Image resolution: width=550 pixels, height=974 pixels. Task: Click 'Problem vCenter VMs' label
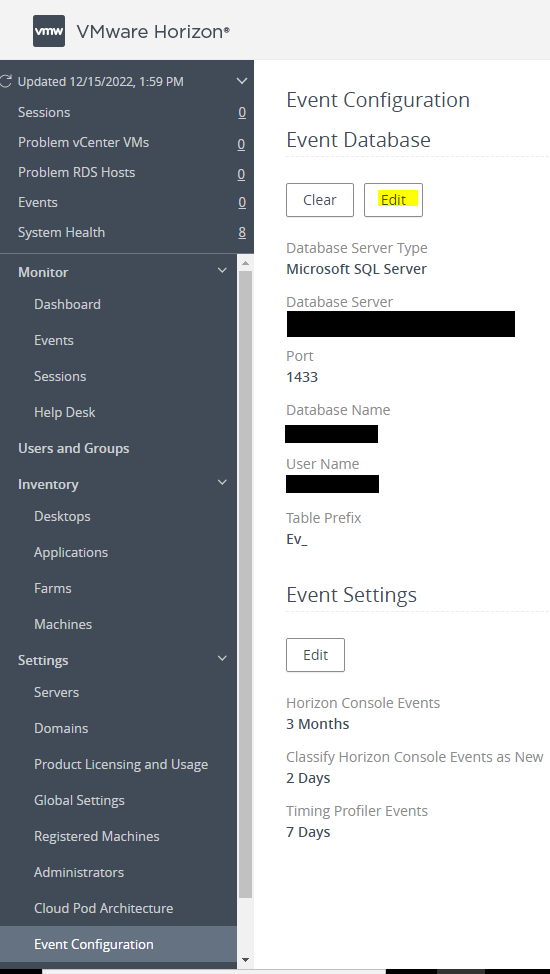pyautogui.click(x=83, y=142)
